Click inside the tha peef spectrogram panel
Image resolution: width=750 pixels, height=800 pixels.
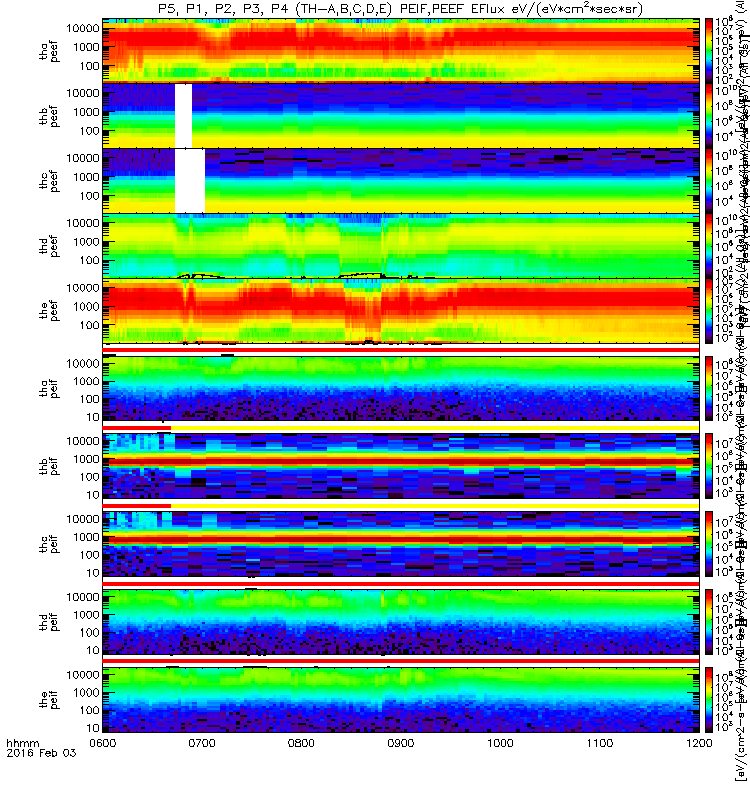[x=401, y=51]
